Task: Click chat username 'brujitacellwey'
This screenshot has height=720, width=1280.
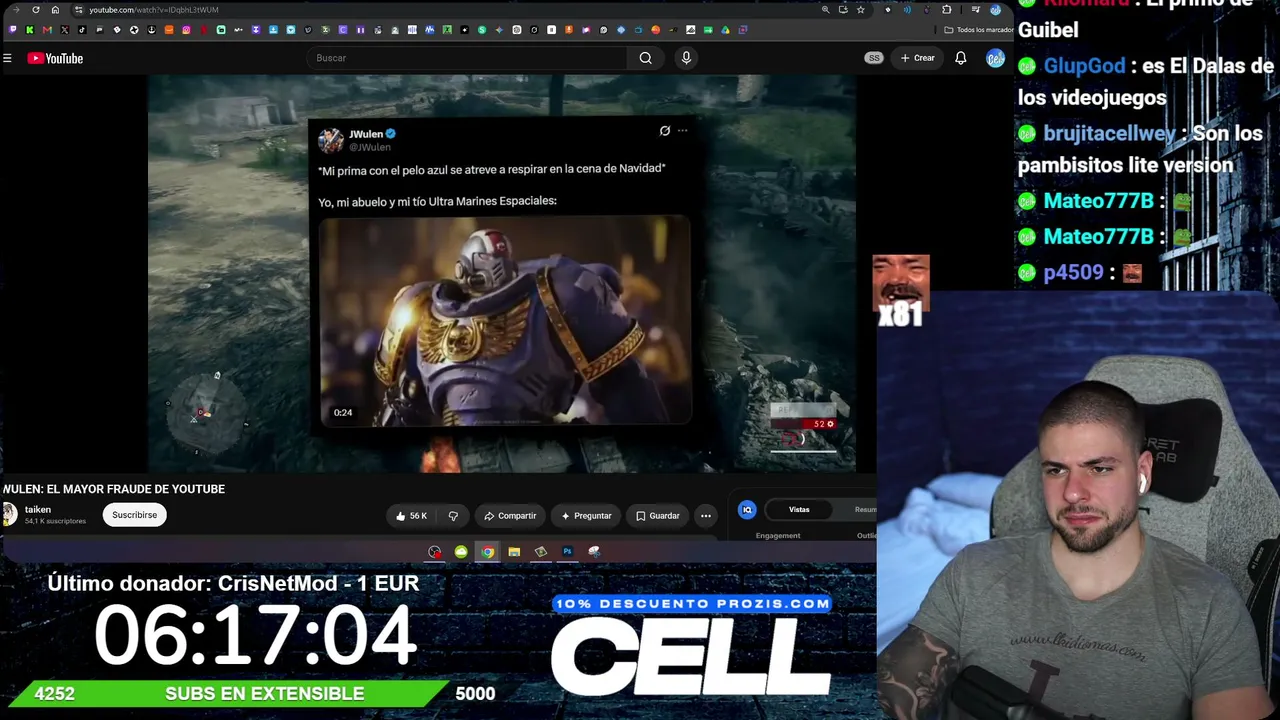Action: click(1110, 134)
